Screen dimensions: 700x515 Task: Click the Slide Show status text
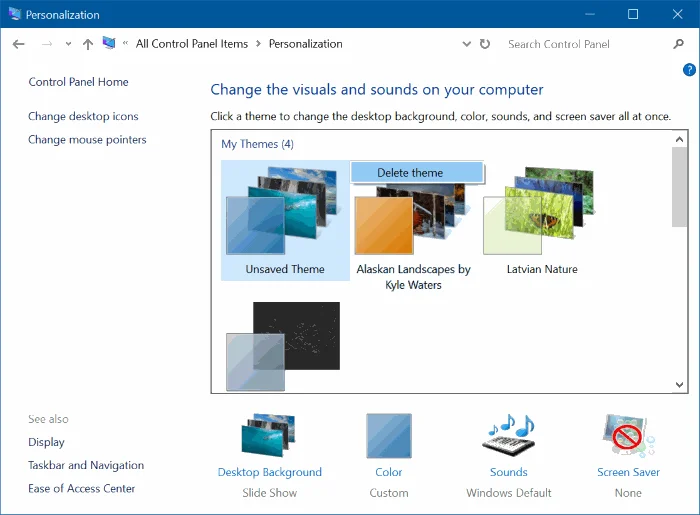click(270, 493)
